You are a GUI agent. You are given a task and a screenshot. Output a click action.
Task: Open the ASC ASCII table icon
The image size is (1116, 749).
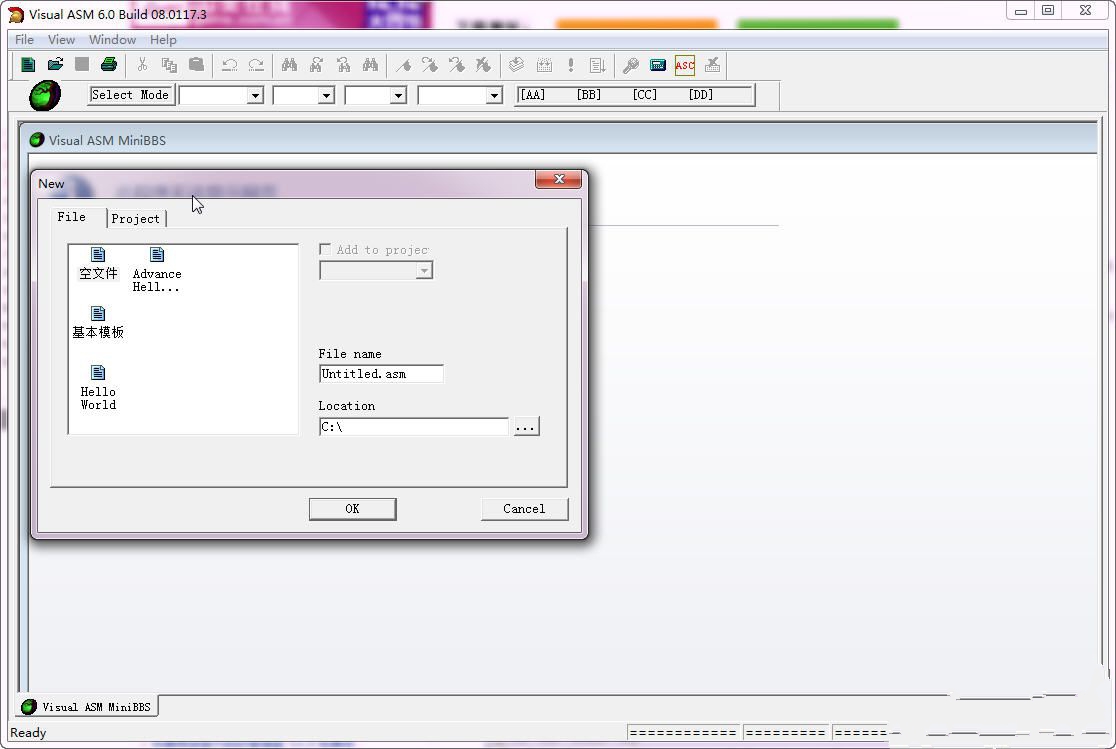(685, 65)
